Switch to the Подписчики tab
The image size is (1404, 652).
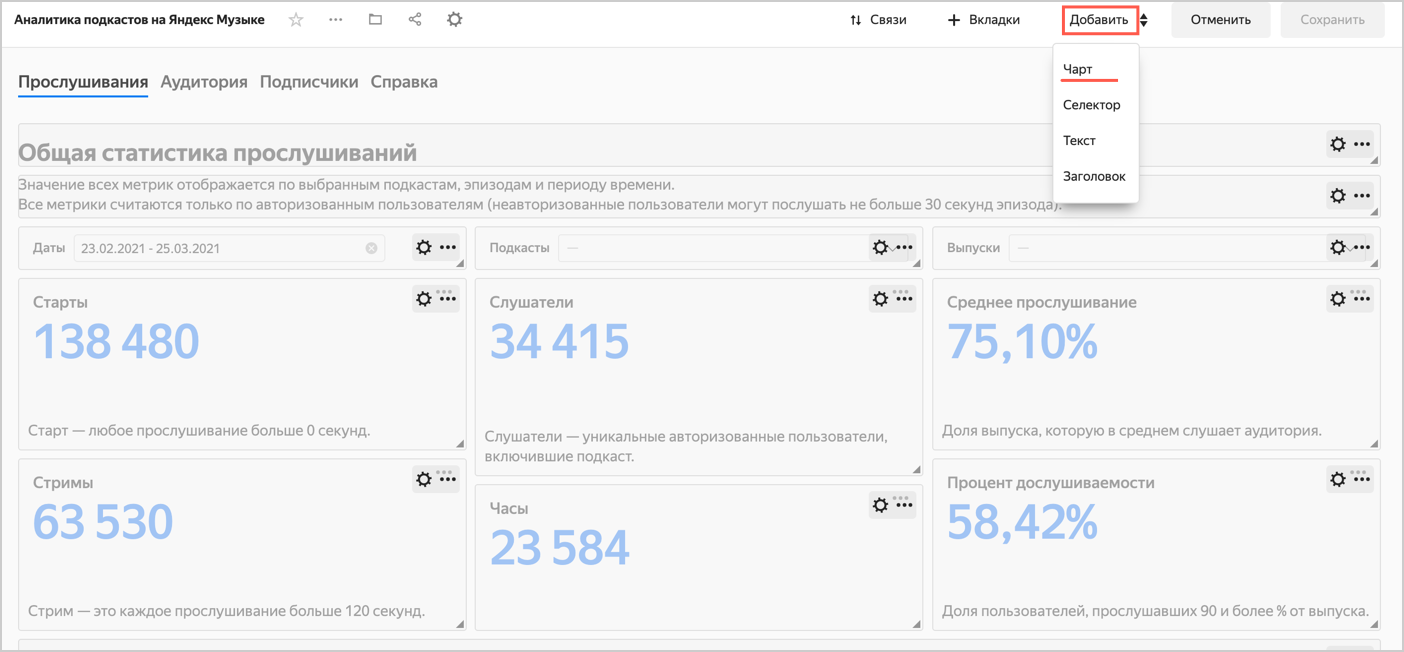tap(309, 82)
